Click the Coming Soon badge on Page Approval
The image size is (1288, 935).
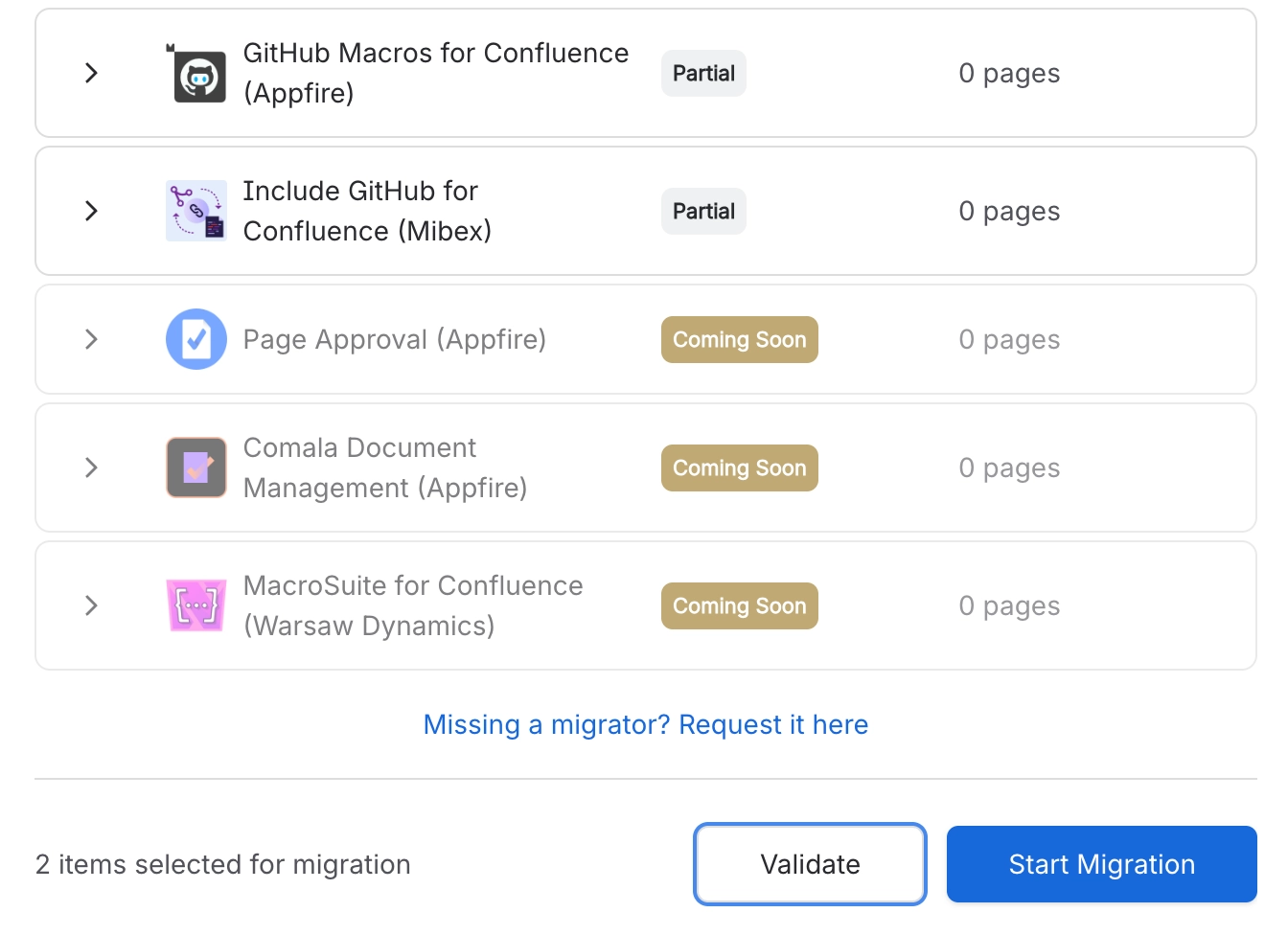pyautogui.click(x=739, y=339)
